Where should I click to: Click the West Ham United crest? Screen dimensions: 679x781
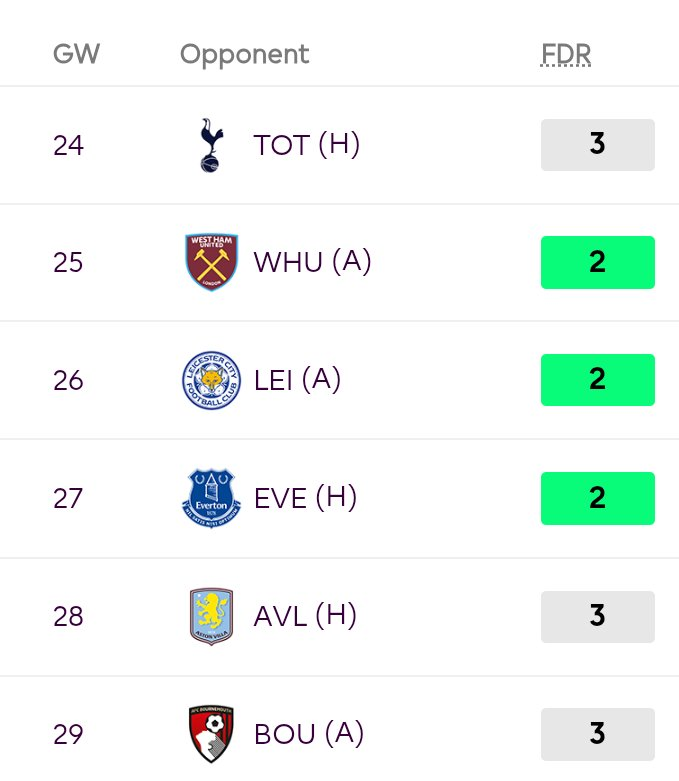point(211,262)
